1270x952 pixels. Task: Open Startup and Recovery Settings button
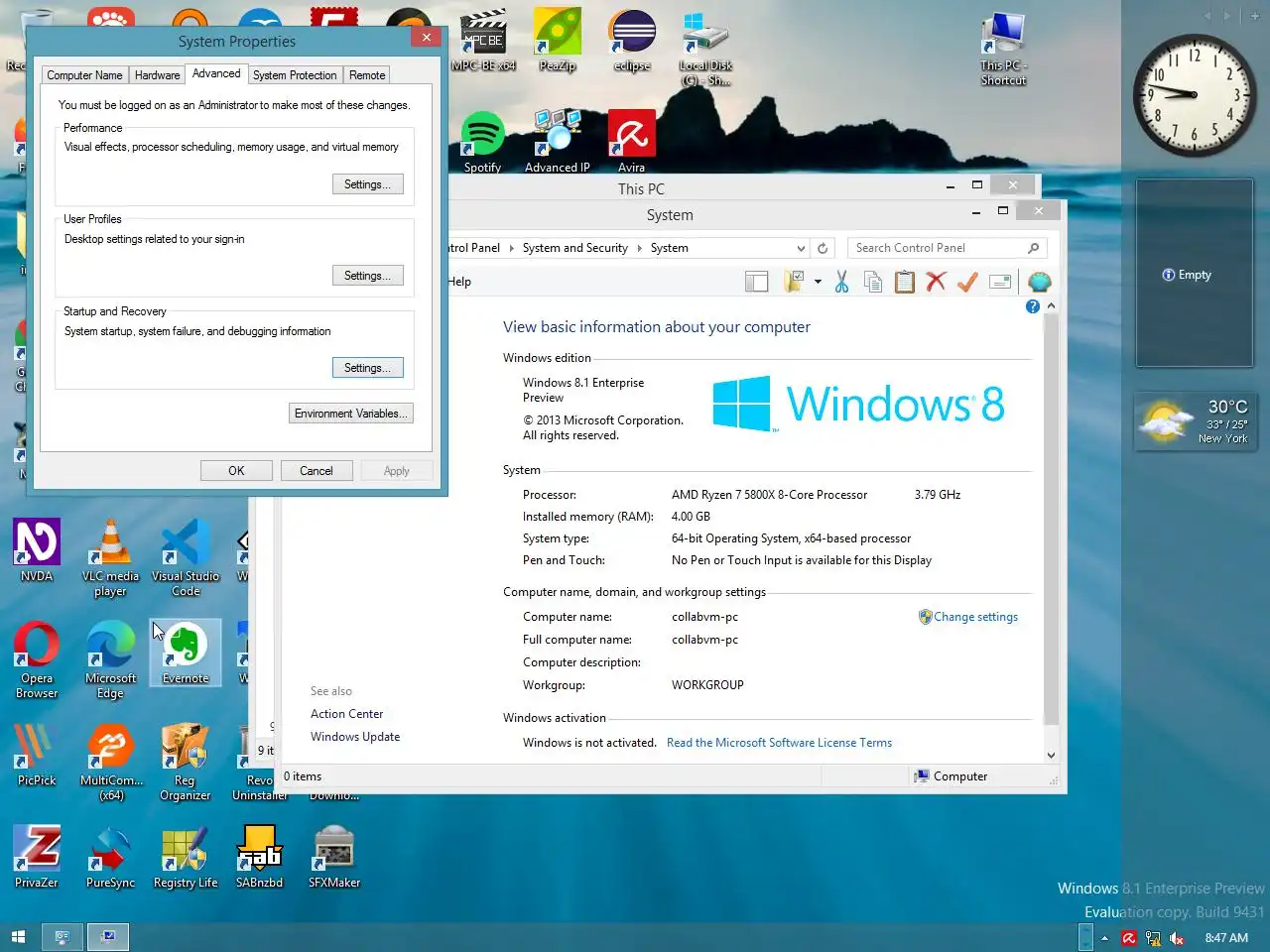[x=367, y=368]
